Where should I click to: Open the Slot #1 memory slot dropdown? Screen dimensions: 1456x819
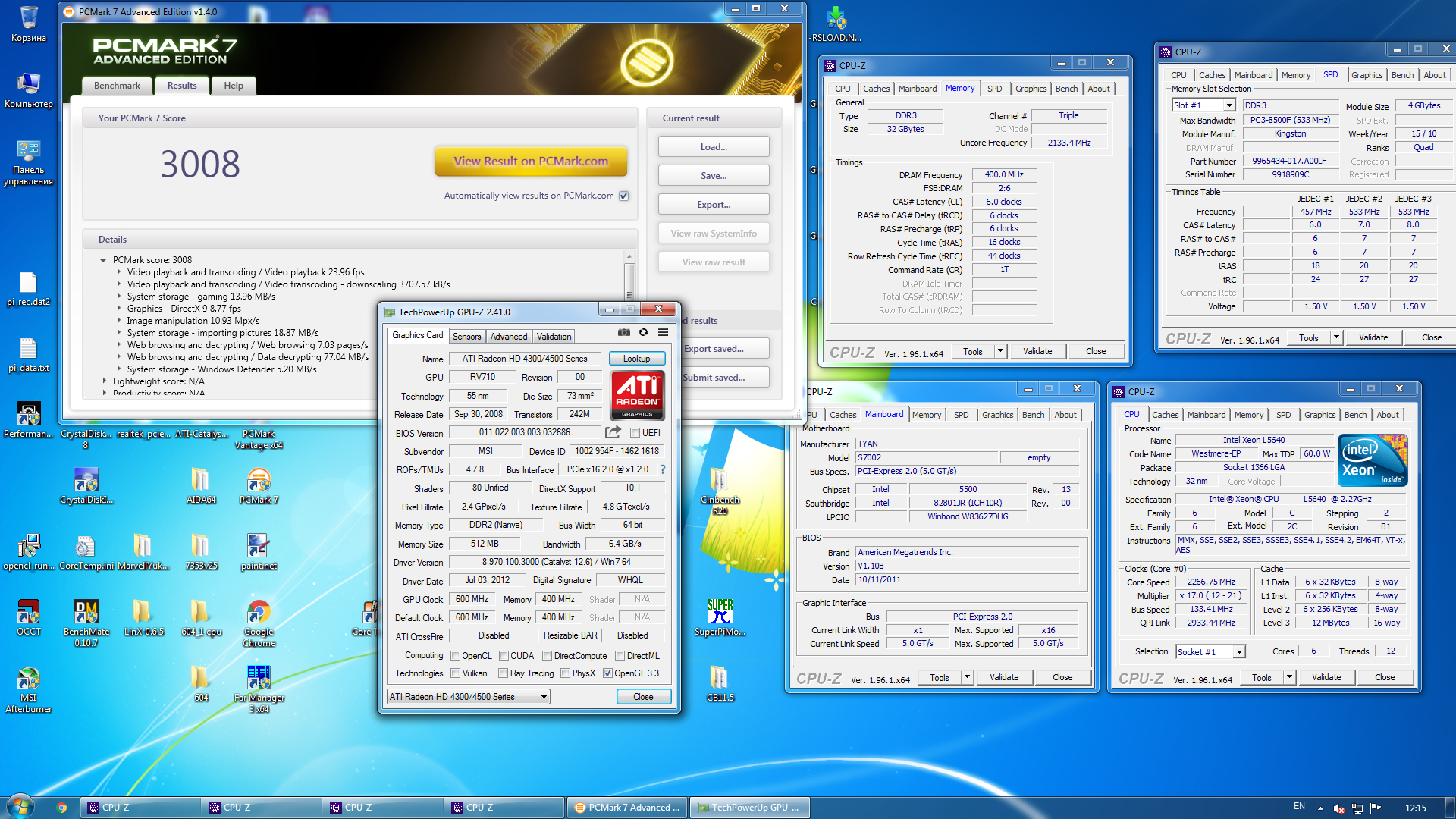[1204, 105]
